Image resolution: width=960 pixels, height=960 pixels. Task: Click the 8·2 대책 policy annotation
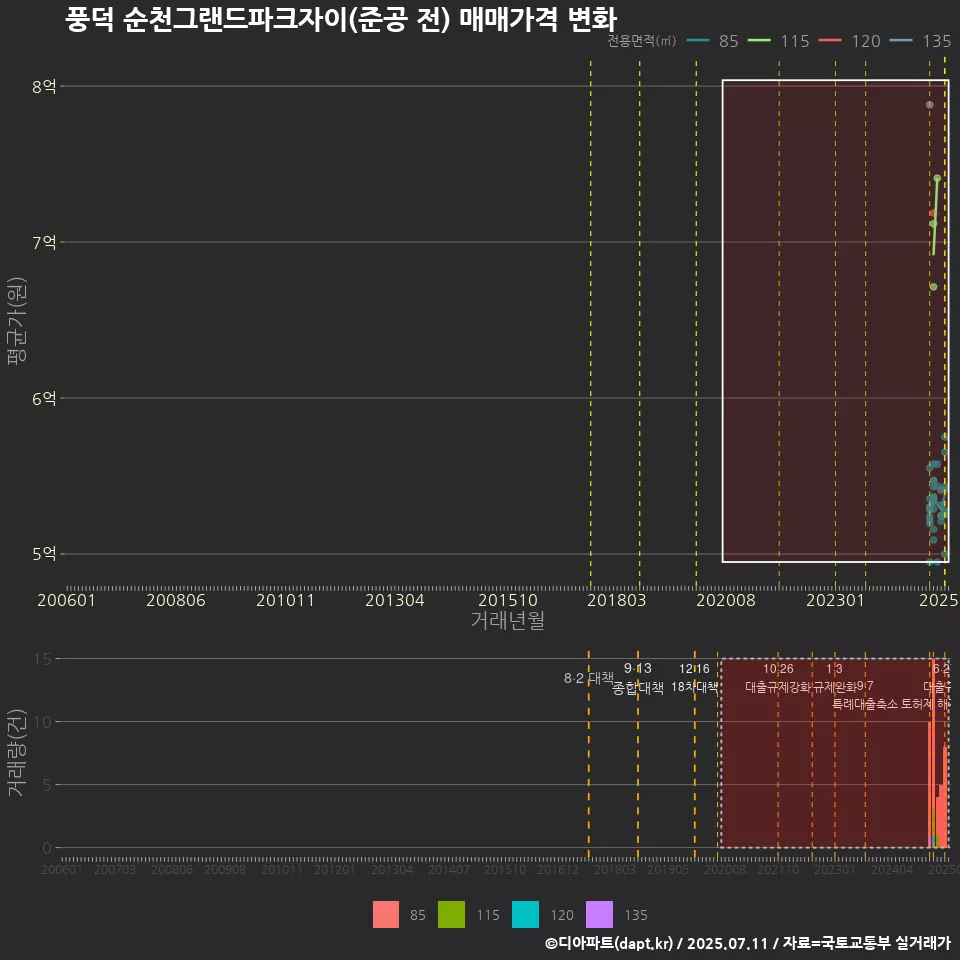click(x=588, y=678)
